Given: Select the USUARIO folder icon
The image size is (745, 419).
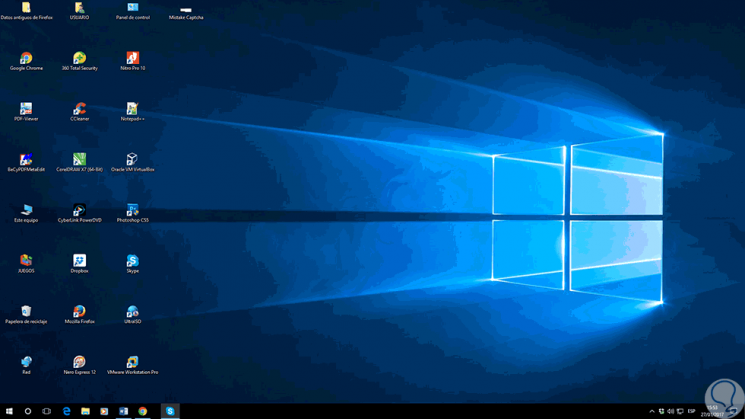Looking at the screenshot, I should click(x=79, y=8).
